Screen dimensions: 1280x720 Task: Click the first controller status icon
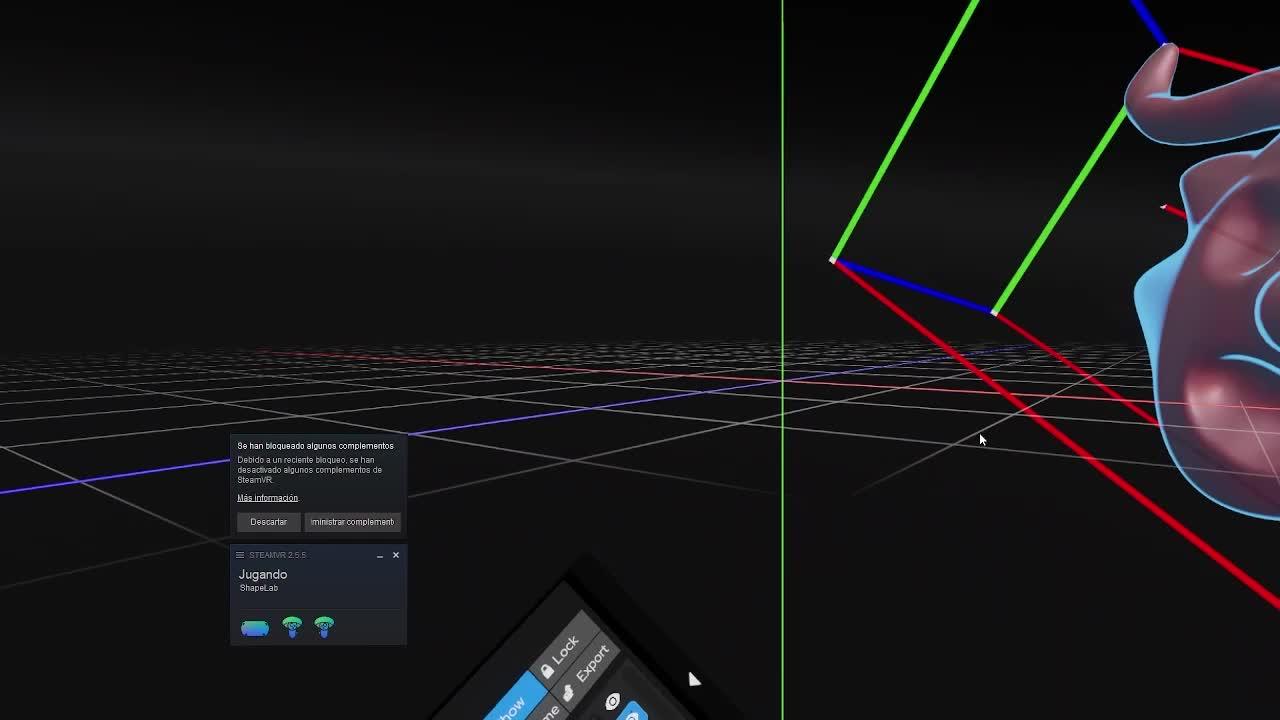pos(292,627)
